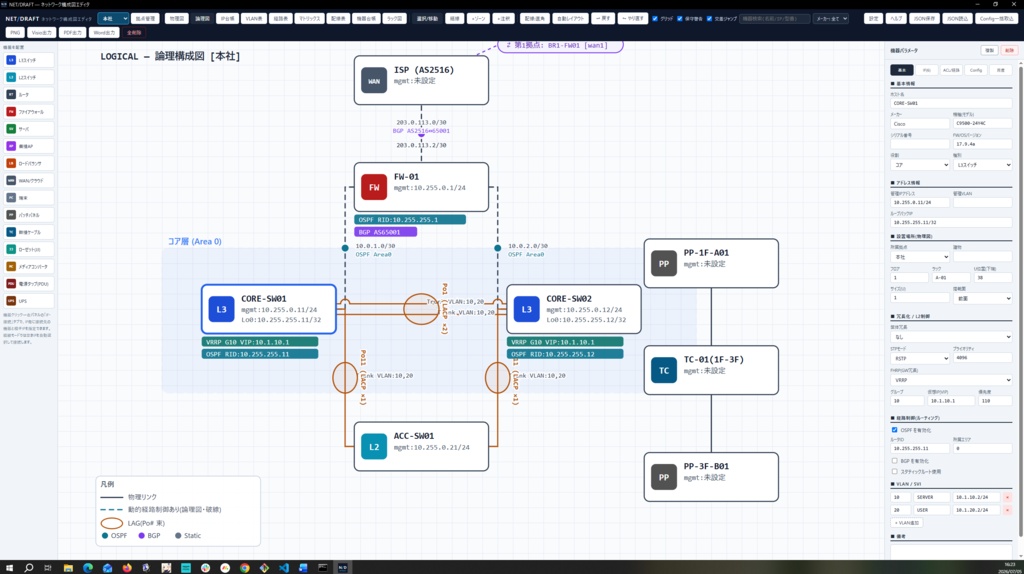Viewport: 1024px width, 574px height.
Task: Select the load balancer palette icon
Action: pyautogui.click(x=11, y=163)
